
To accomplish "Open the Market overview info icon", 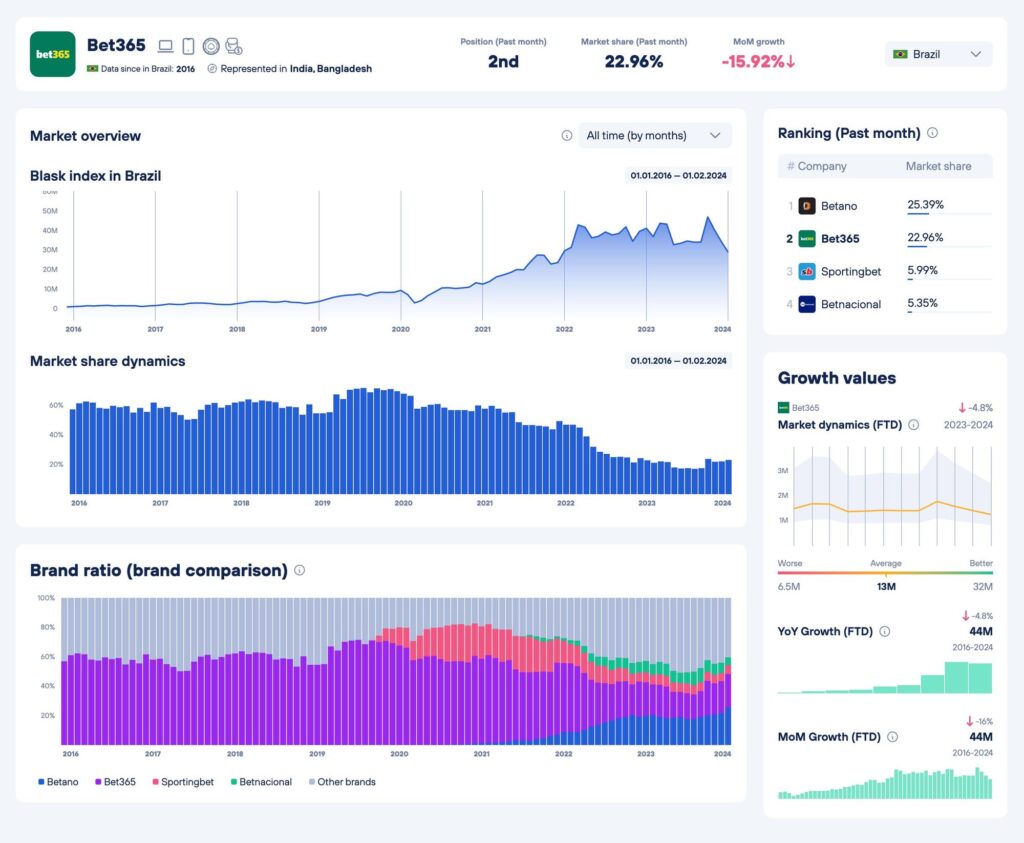I will point(567,135).
